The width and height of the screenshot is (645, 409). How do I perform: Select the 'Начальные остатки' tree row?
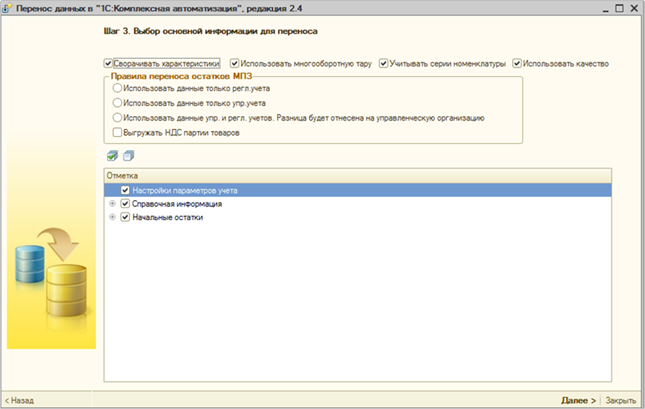(167, 217)
